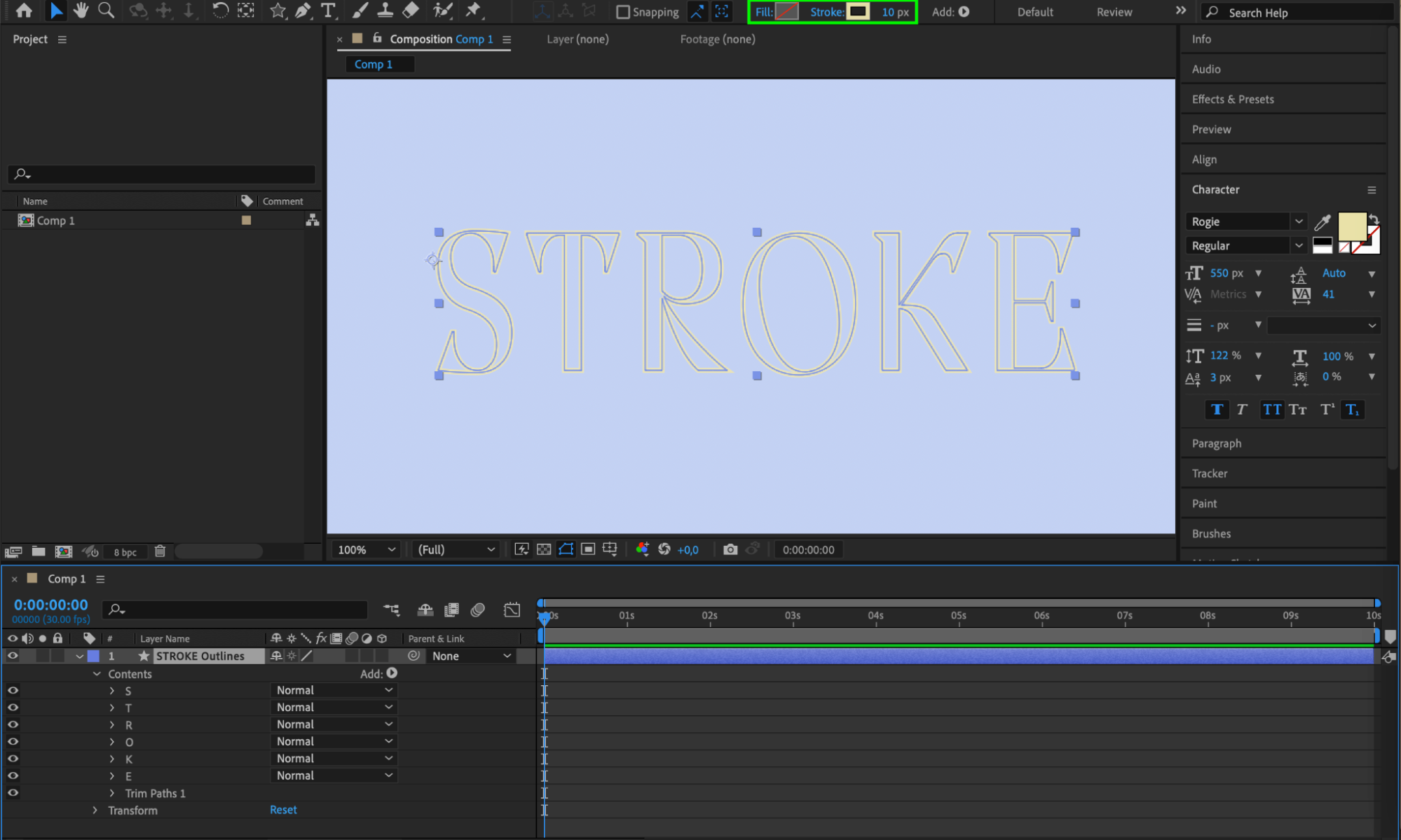This screenshot has height=840, width=1401.
Task: Click the snapshot camera icon
Action: point(730,550)
